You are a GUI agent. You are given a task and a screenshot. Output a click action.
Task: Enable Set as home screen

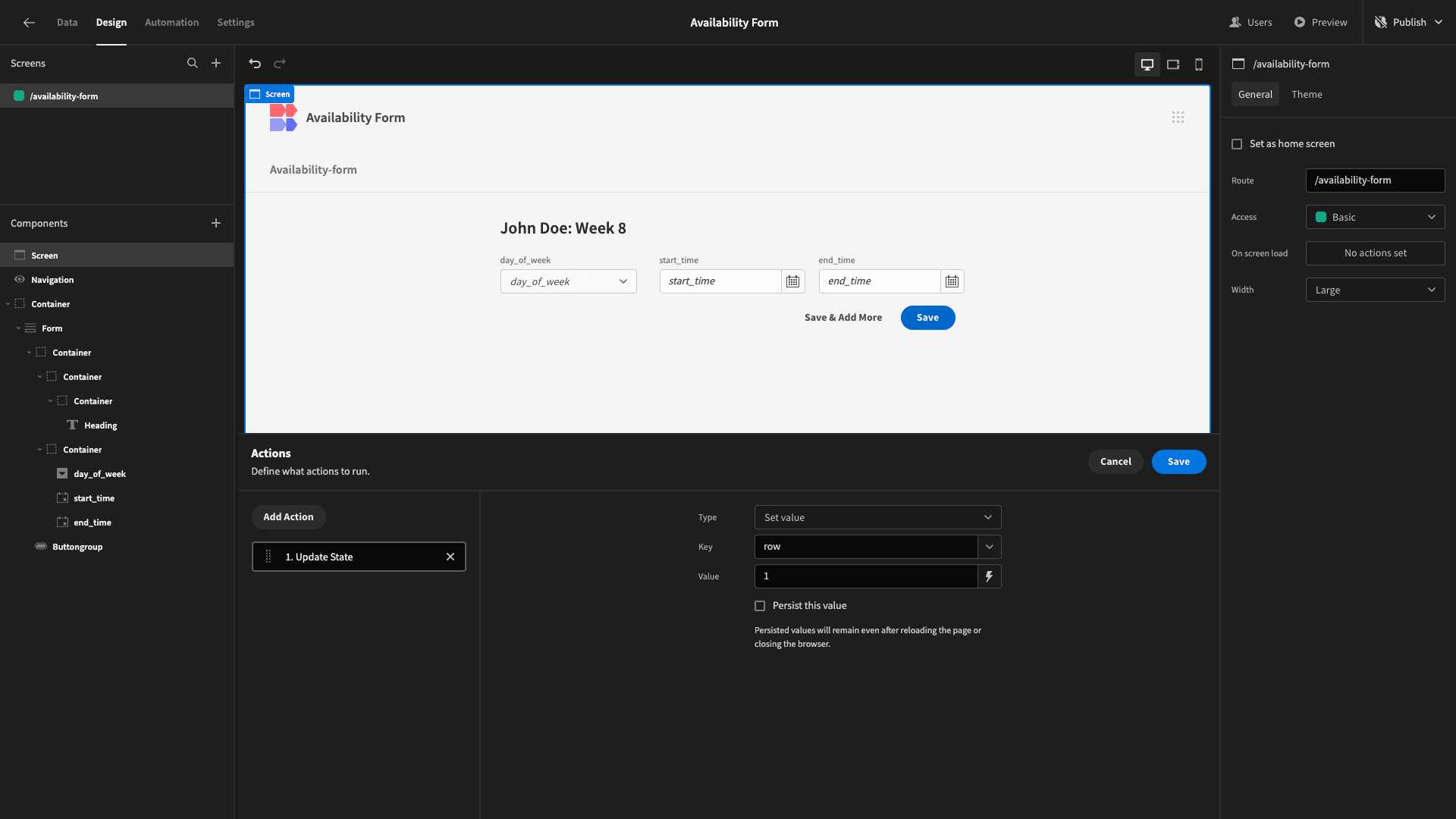coord(1237,144)
